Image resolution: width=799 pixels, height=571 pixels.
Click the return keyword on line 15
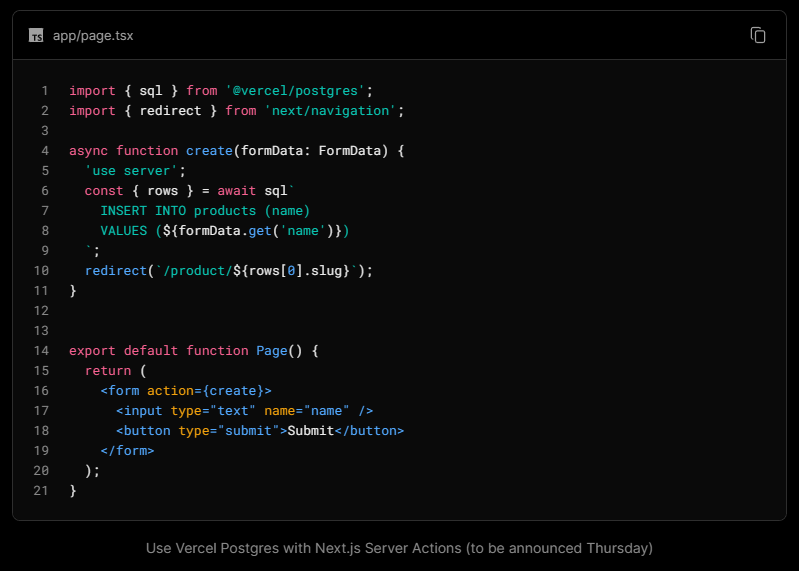coord(108,370)
